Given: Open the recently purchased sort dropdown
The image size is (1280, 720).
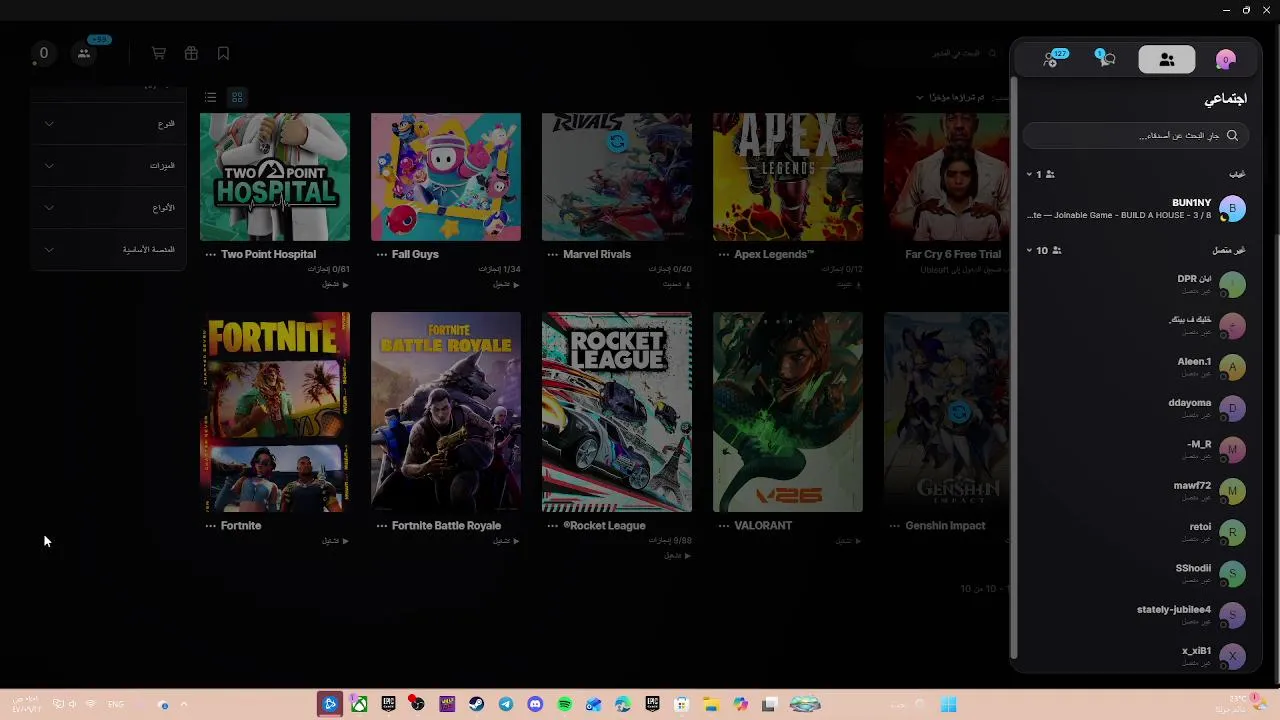Looking at the screenshot, I should pos(950,97).
